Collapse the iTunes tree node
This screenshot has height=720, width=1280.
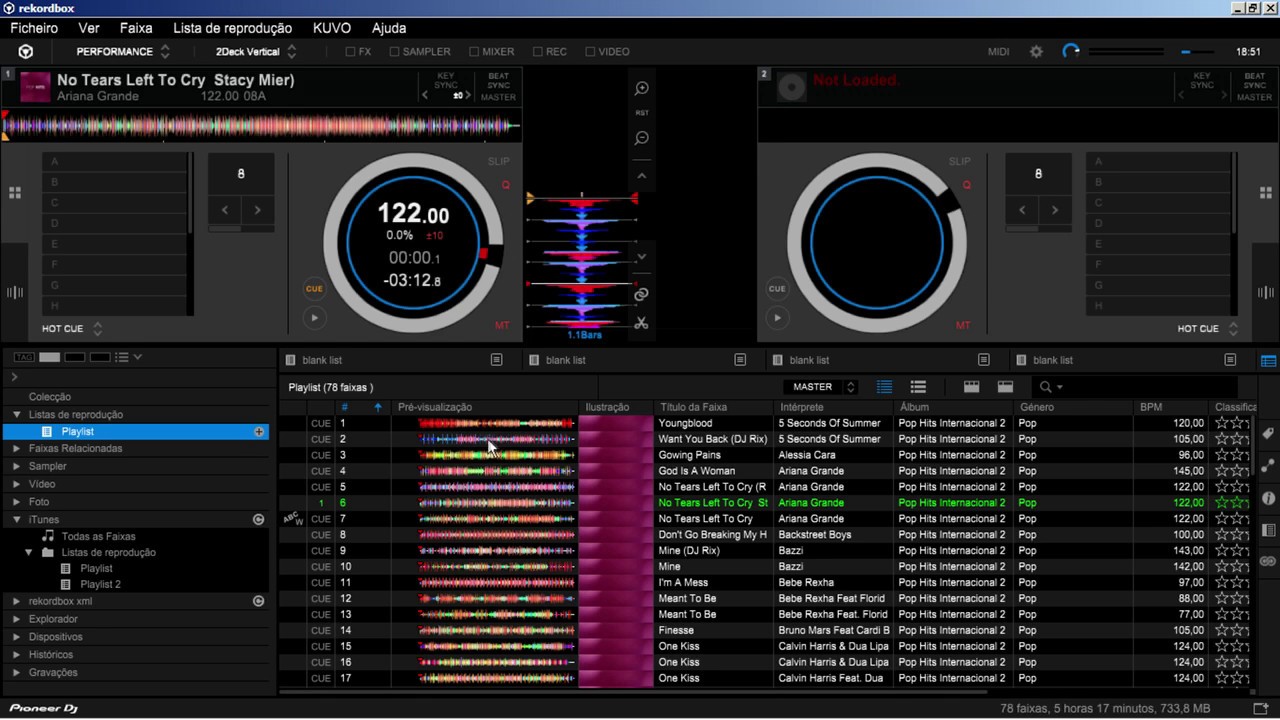(x=17, y=520)
